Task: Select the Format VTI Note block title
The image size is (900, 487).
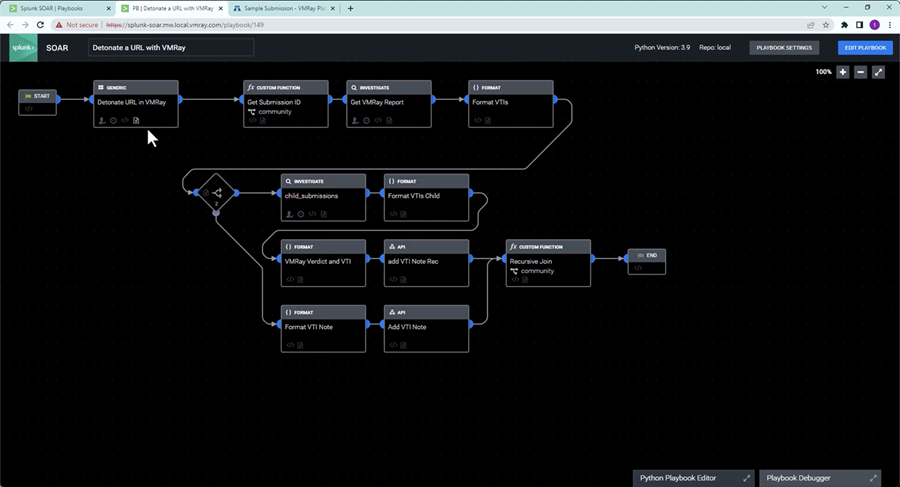Action: (309, 327)
